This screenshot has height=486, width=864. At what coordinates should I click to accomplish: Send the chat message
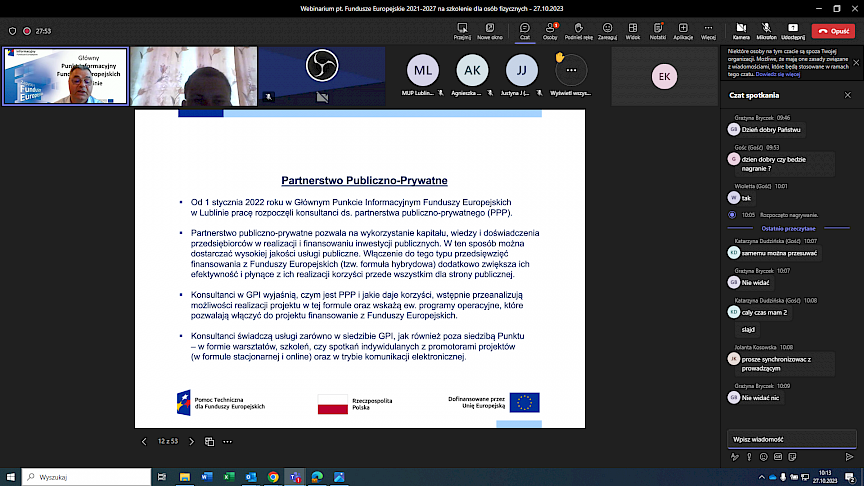coord(849,457)
